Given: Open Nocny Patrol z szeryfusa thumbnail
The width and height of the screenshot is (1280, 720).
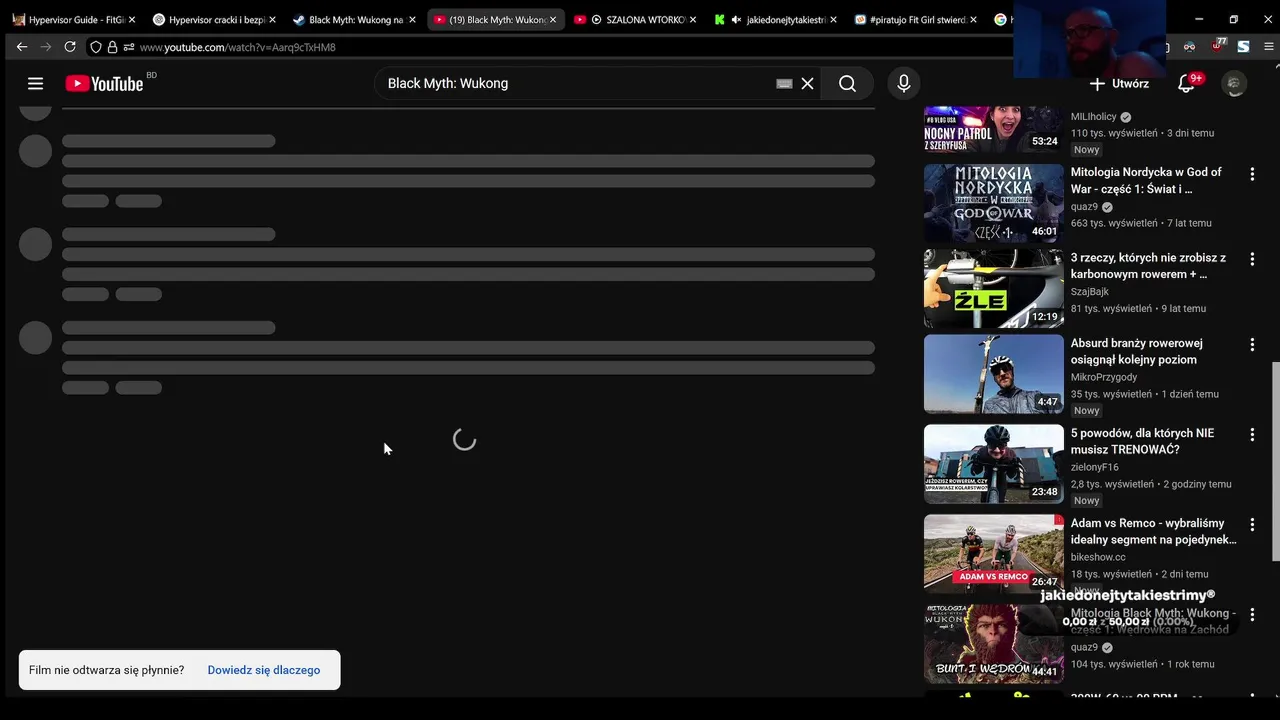Looking at the screenshot, I should coord(993,130).
